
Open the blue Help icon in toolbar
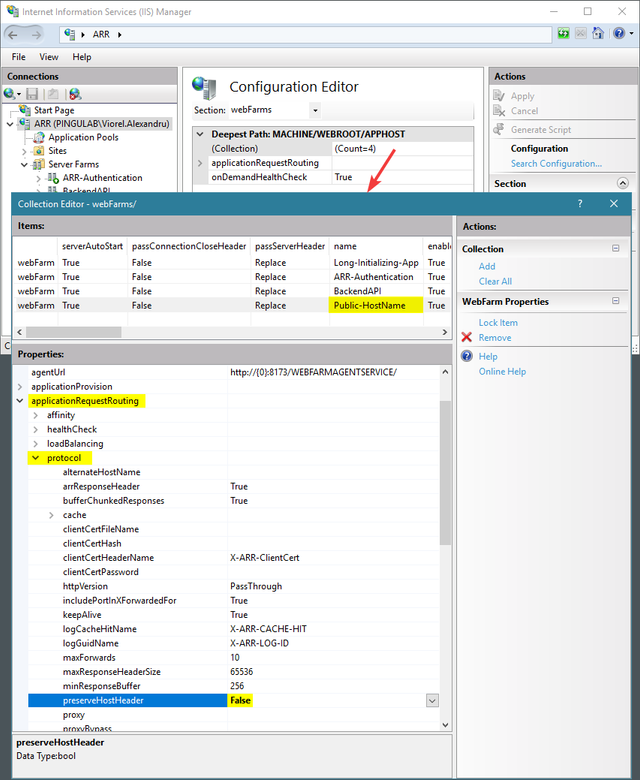pyautogui.click(x=619, y=33)
